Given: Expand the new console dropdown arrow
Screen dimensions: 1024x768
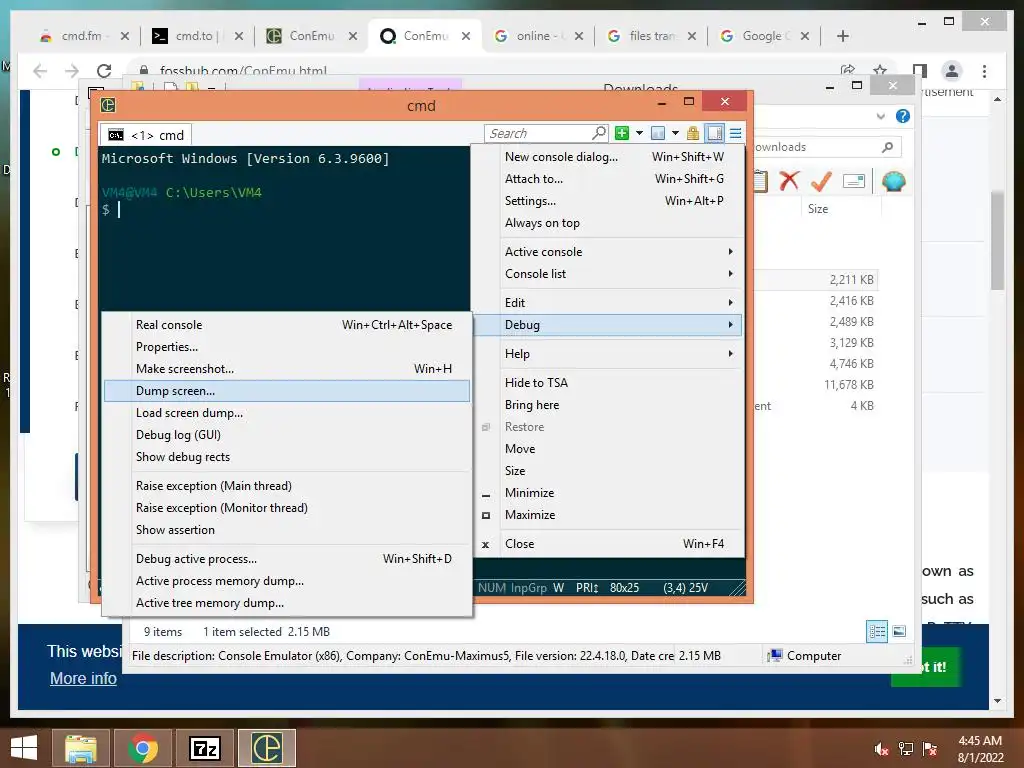Looking at the screenshot, I should 639,133.
